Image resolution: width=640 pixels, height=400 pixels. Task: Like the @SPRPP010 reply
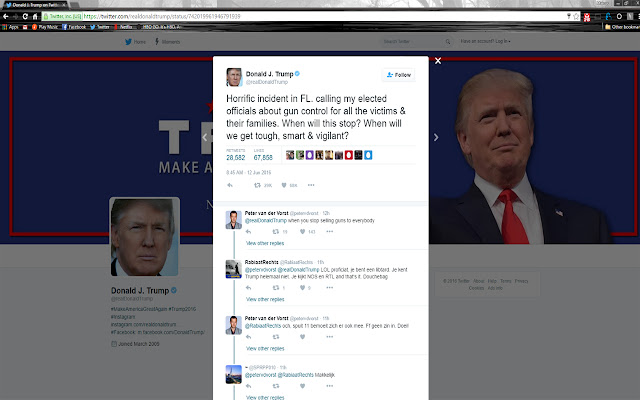pos(302,386)
